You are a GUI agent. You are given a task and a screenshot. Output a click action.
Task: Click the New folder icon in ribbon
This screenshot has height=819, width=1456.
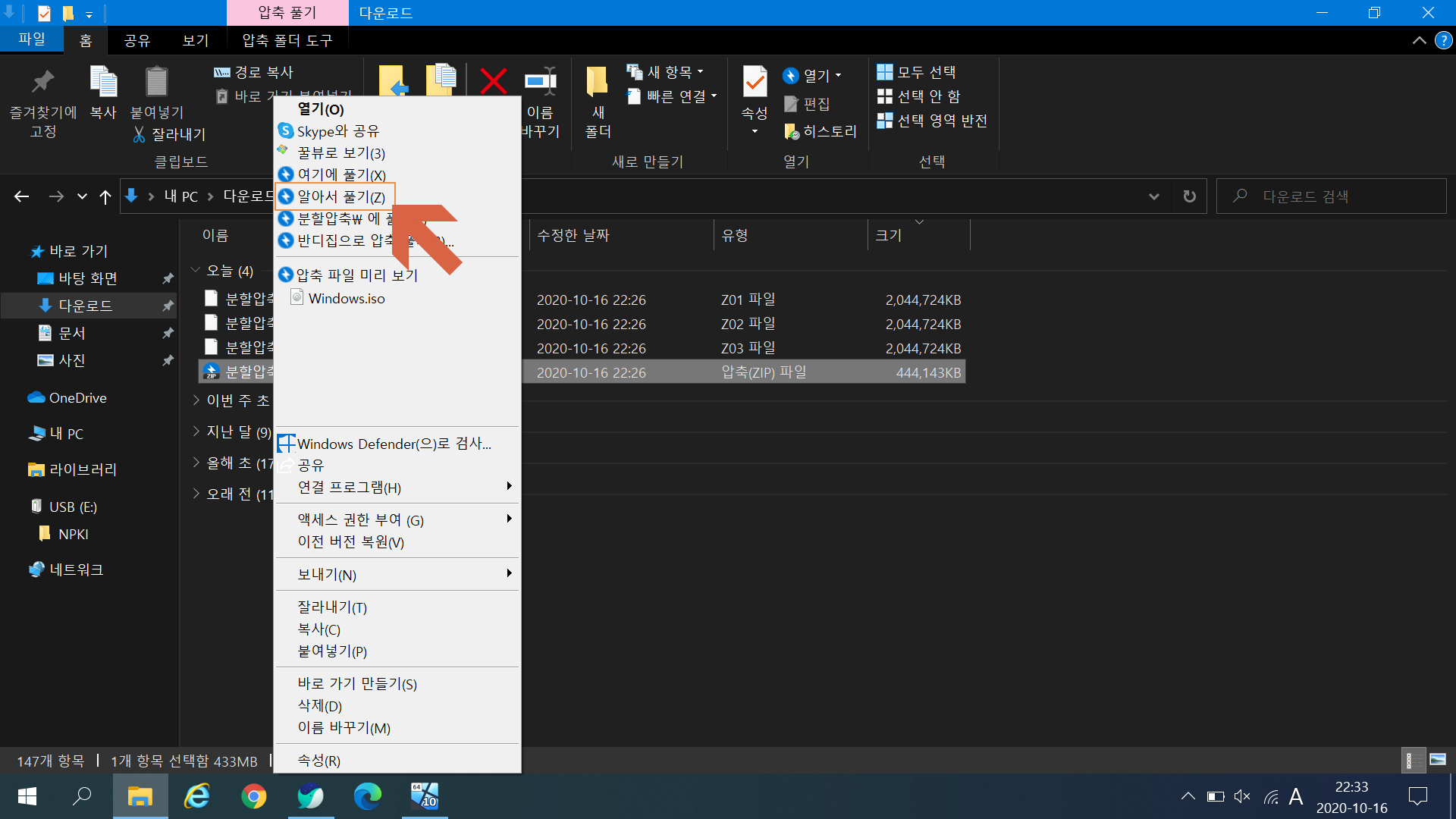(x=598, y=82)
